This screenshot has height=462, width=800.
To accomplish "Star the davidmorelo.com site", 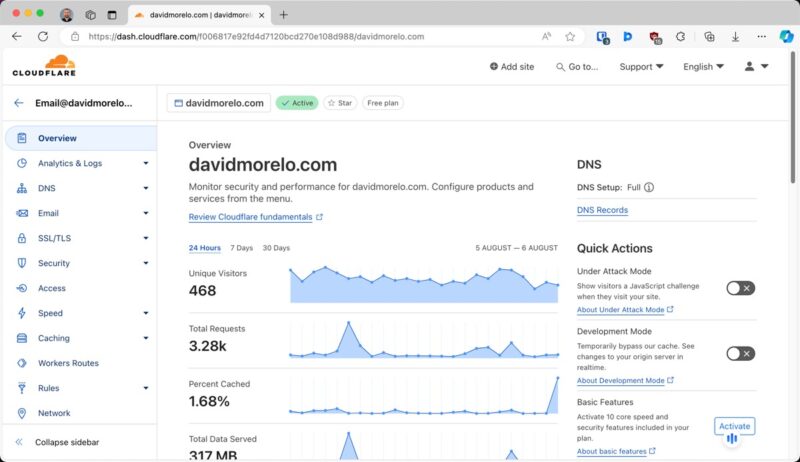I will [340, 103].
